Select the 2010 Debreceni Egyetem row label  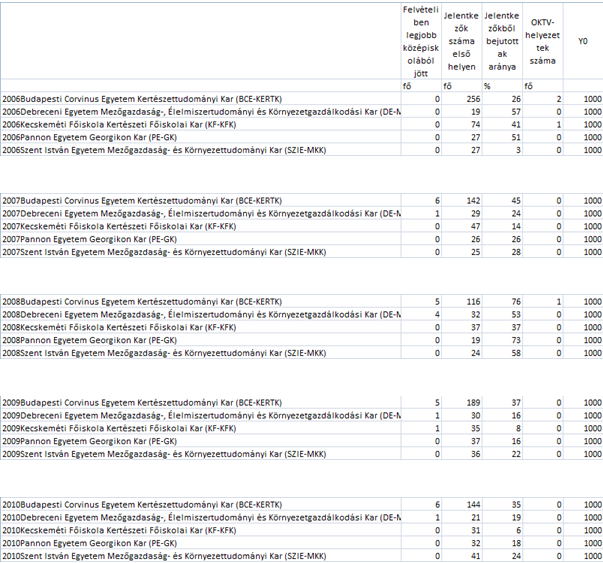point(200,517)
